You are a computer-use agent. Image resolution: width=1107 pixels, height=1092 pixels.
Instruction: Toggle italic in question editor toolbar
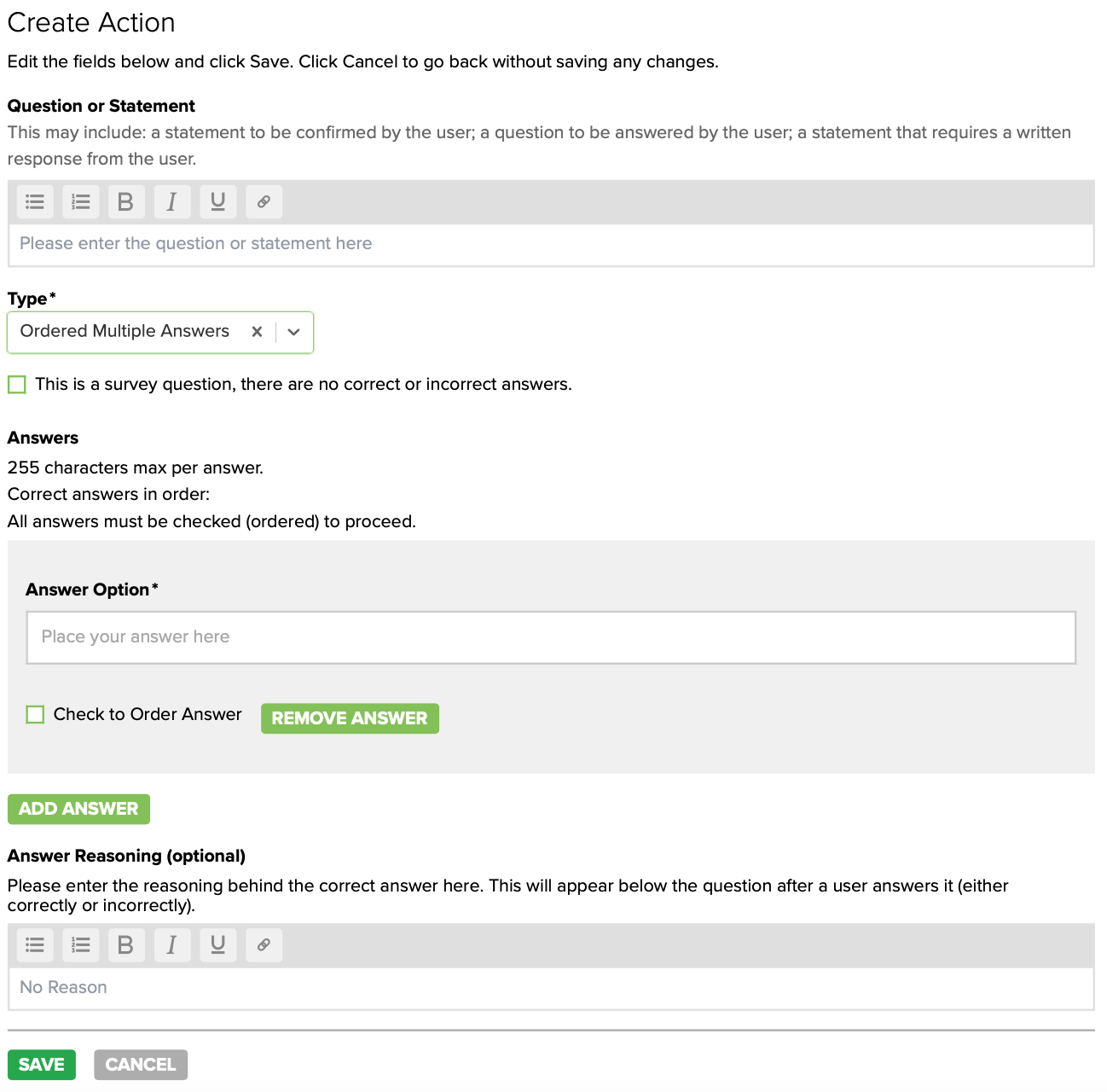click(x=171, y=202)
